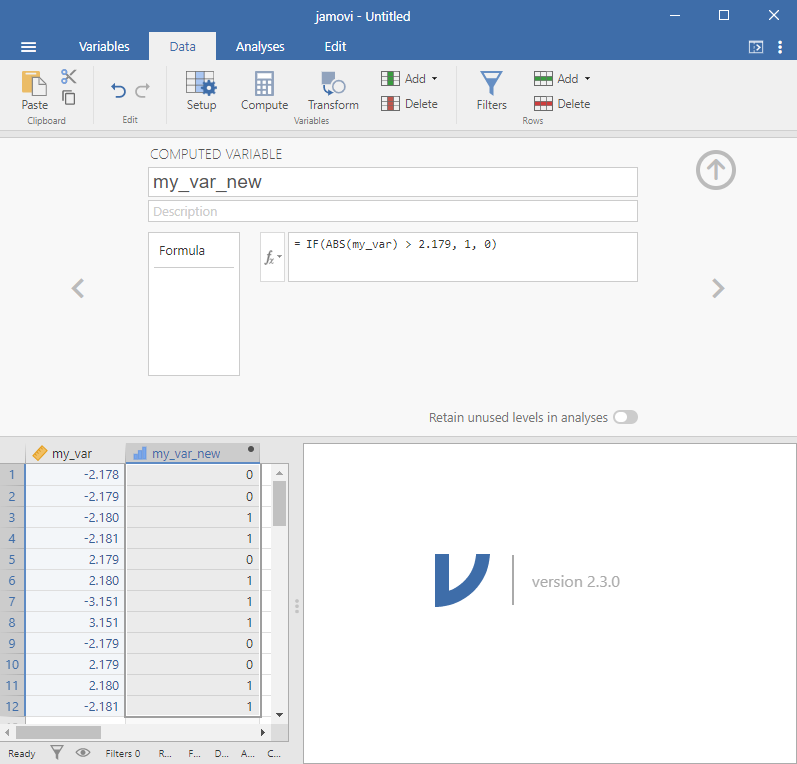Hide the variable editor with up arrow

click(716, 170)
